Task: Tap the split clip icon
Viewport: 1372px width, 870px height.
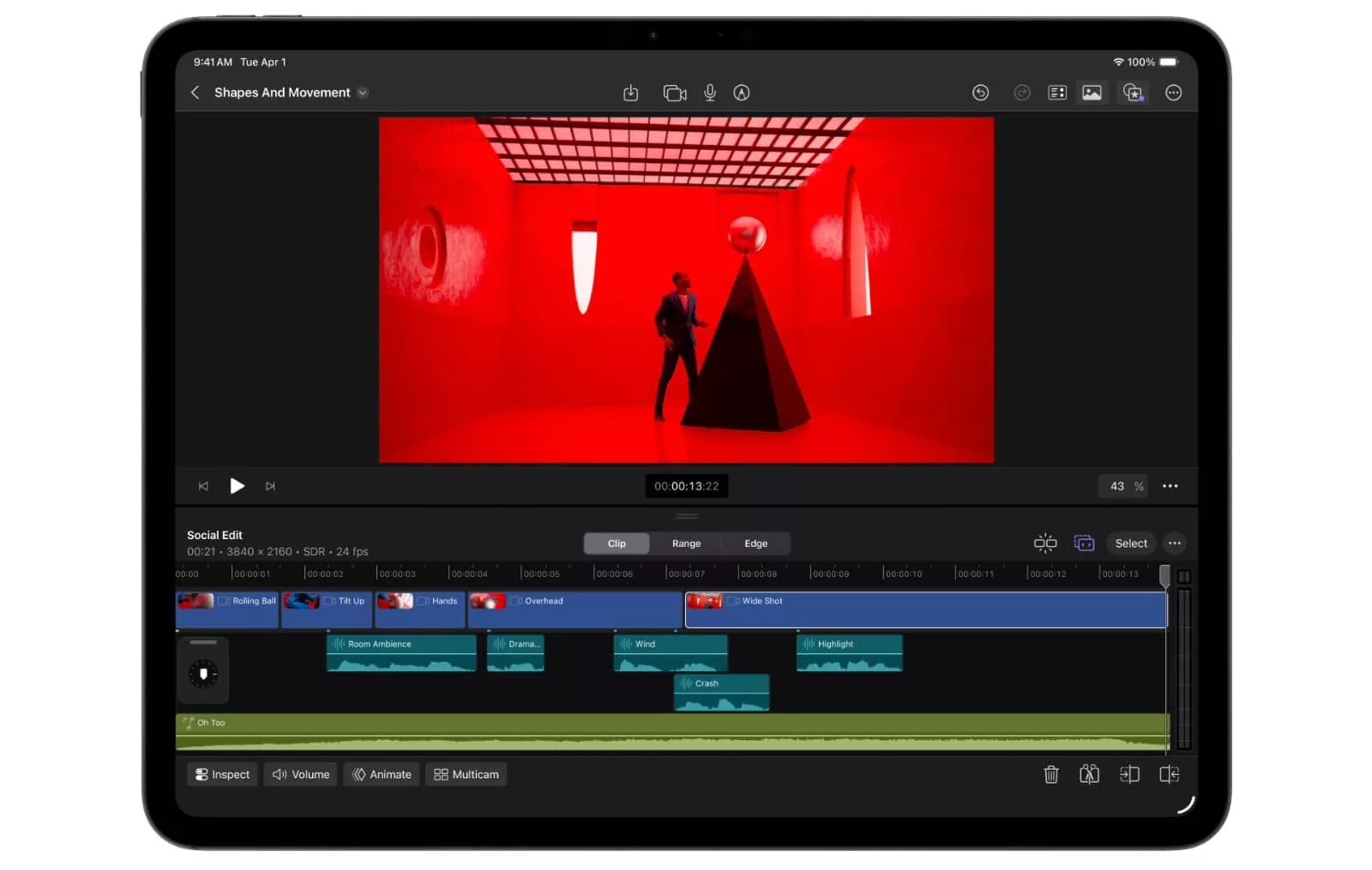Action: 1089,775
